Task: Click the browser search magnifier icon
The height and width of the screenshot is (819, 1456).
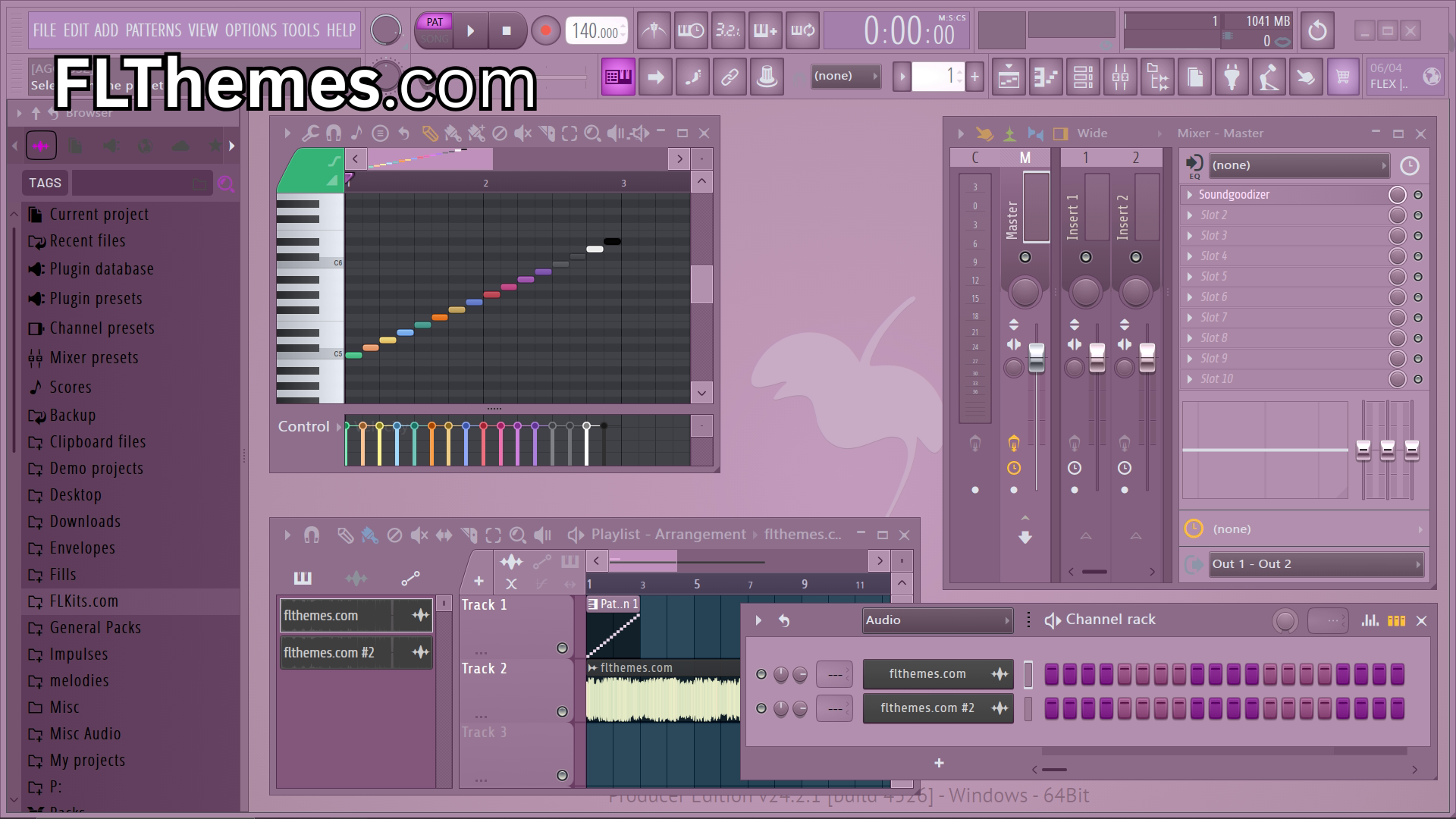Action: tap(226, 184)
